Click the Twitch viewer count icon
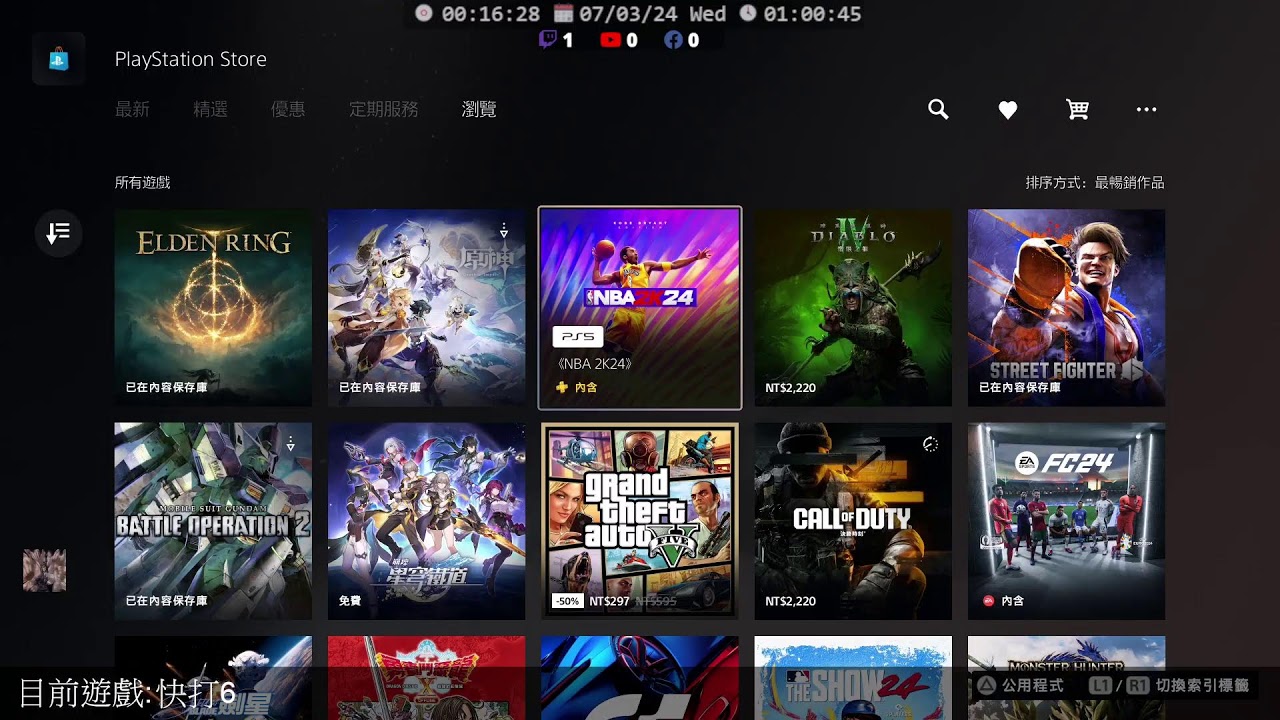Image resolution: width=1280 pixels, height=720 pixels. tap(547, 40)
